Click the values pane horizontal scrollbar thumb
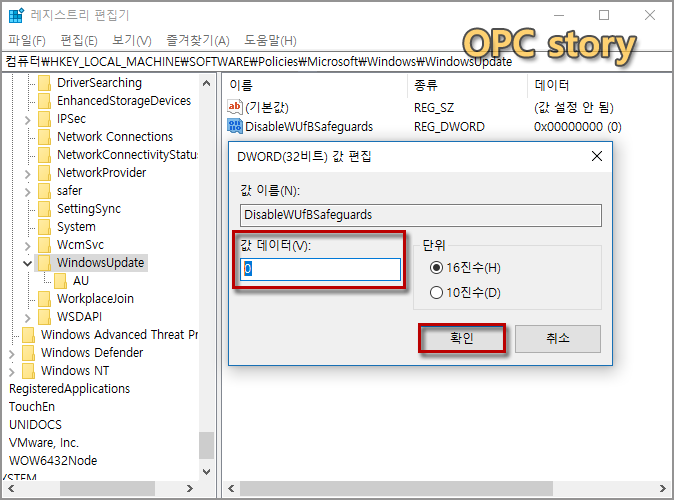The height and width of the screenshot is (500, 674). 396,488
